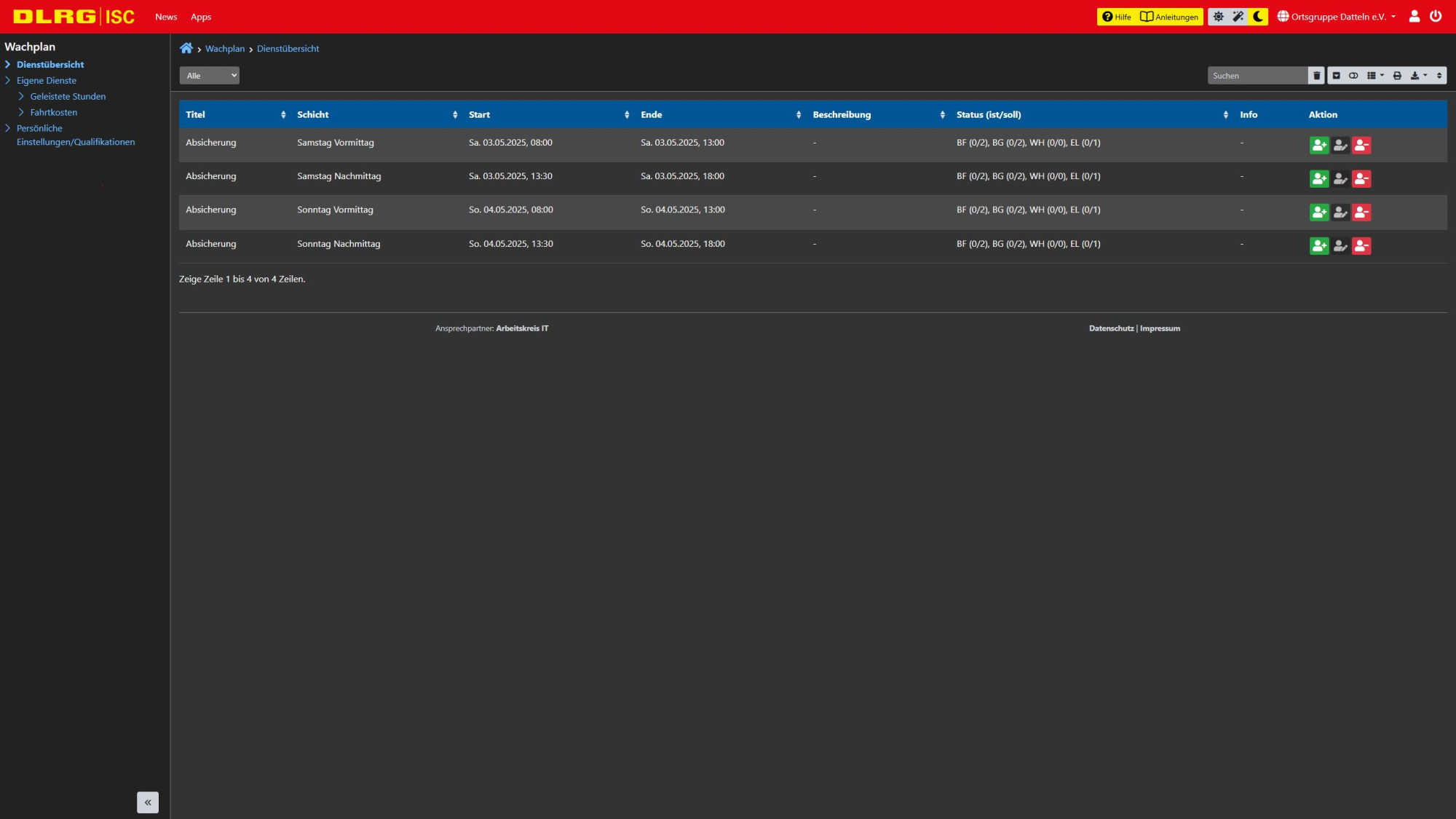The width and height of the screenshot is (1456, 819).
Task: Toggle the card view switch in table toolbar
Action: coord(1353,76)
